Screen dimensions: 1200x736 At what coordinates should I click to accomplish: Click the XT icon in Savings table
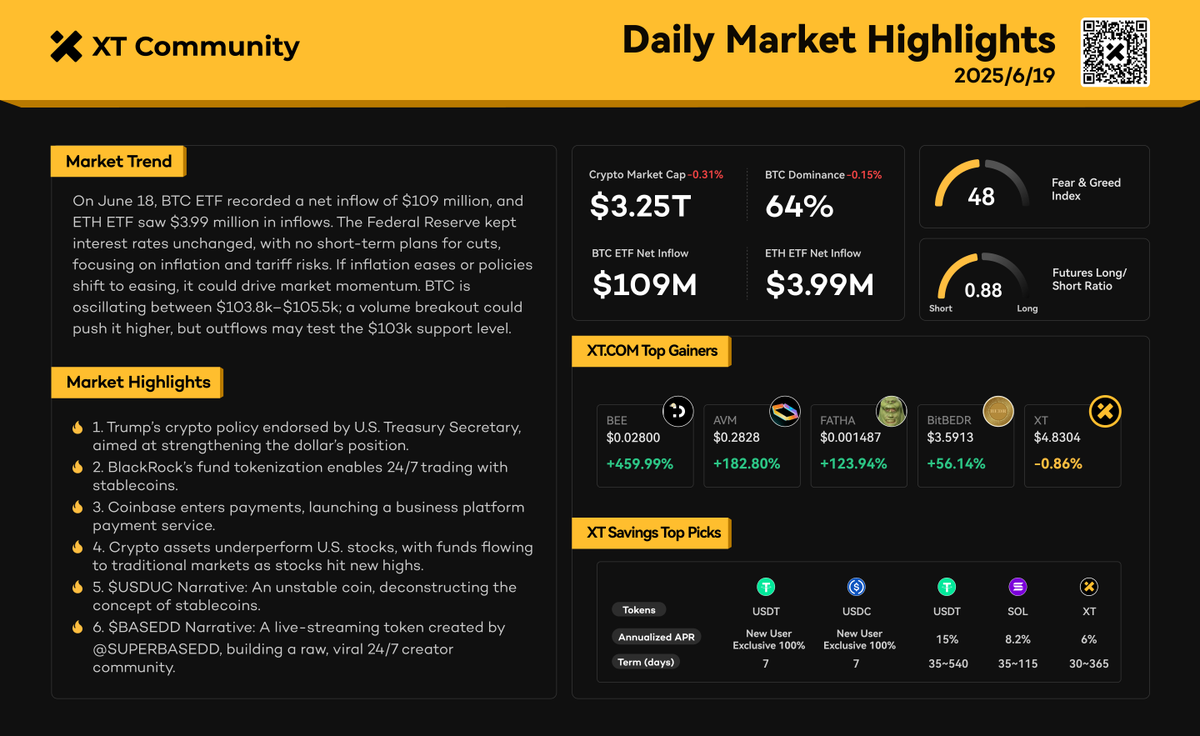pyautogui.click(x=1089, y=587)
